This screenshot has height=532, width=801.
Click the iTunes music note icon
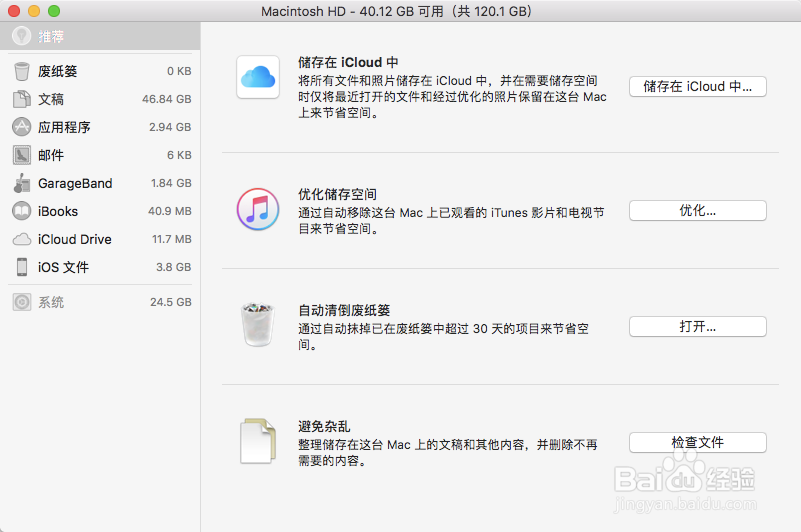pos(258,209)
